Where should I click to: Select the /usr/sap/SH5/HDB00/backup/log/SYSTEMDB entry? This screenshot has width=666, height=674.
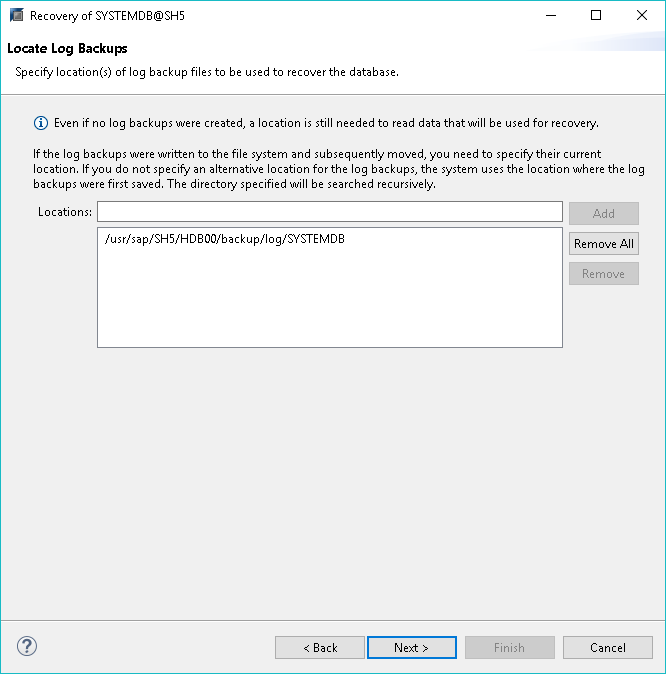click(224, 239)
